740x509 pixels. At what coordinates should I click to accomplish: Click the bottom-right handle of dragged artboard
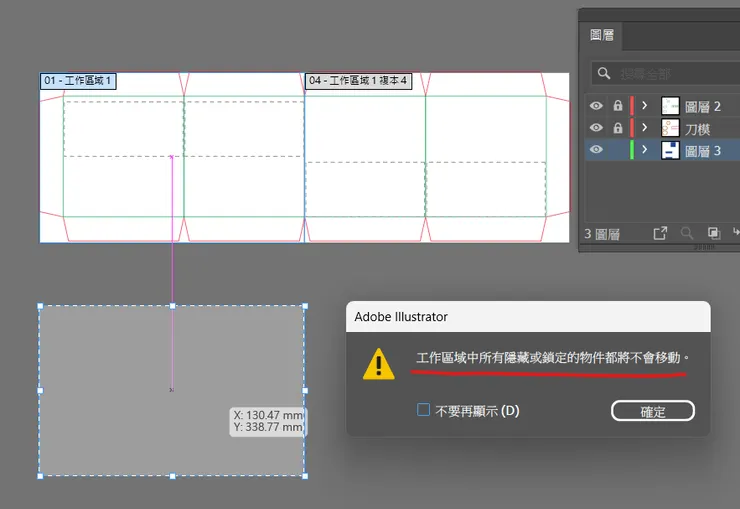(x=305, y=476)
